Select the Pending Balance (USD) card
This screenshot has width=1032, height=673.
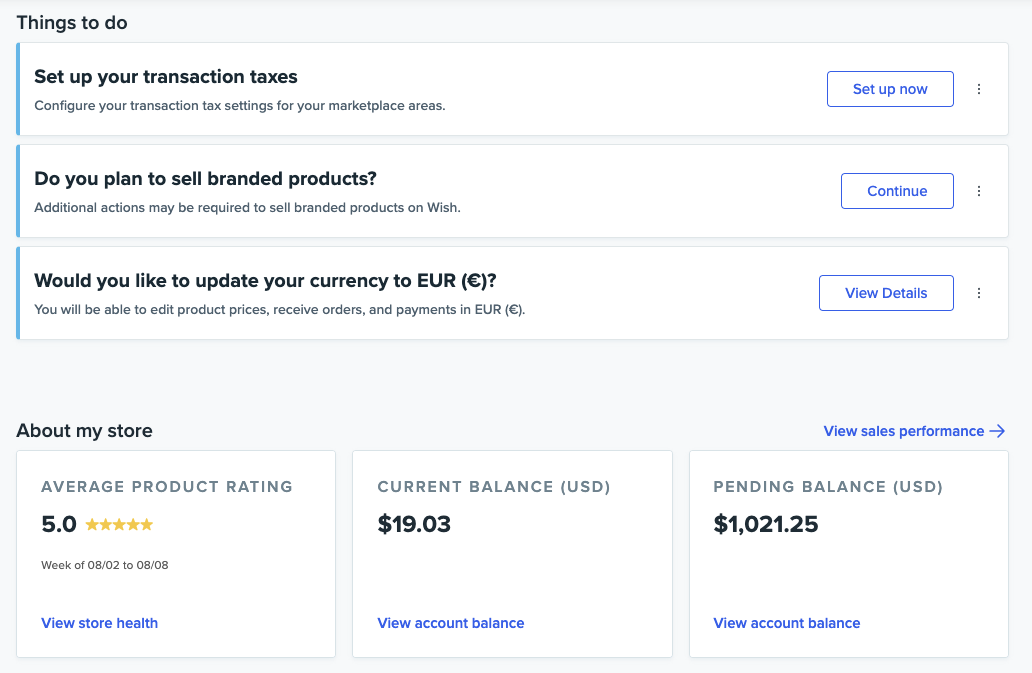(x=848, y=553)
